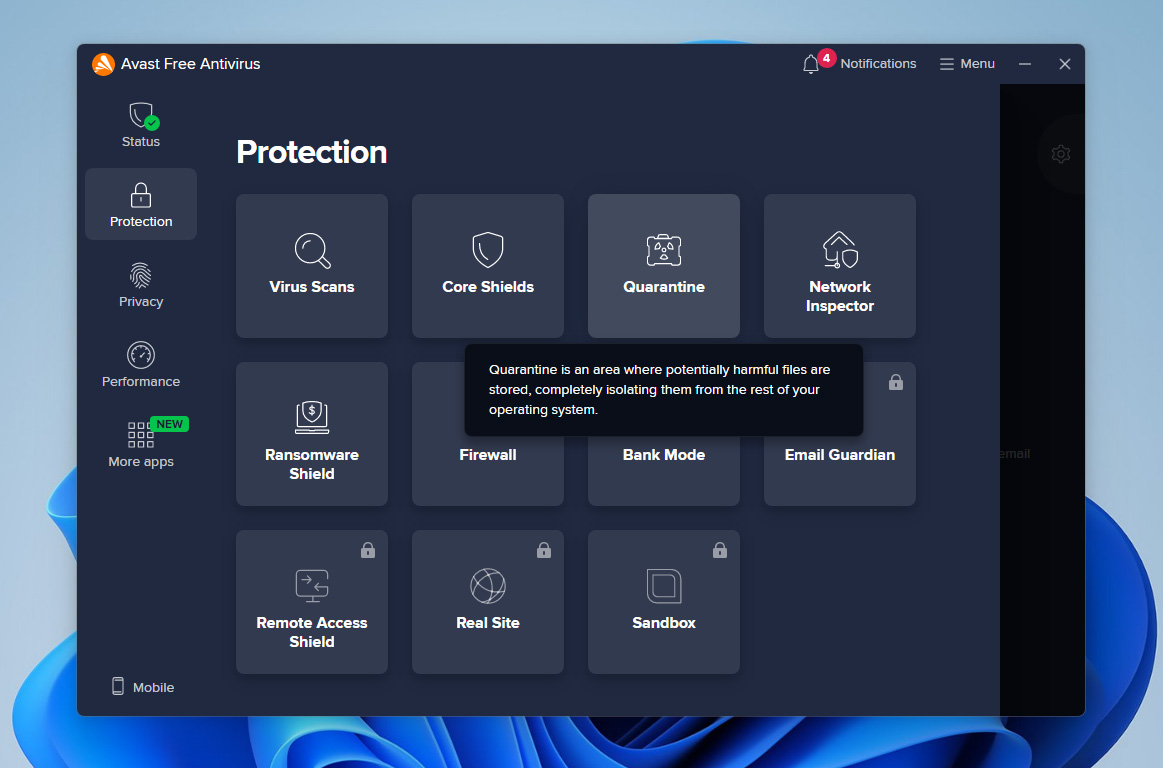Open Network Inspector tile
This screenshot has height=768, width=1163.
point(840,266)
